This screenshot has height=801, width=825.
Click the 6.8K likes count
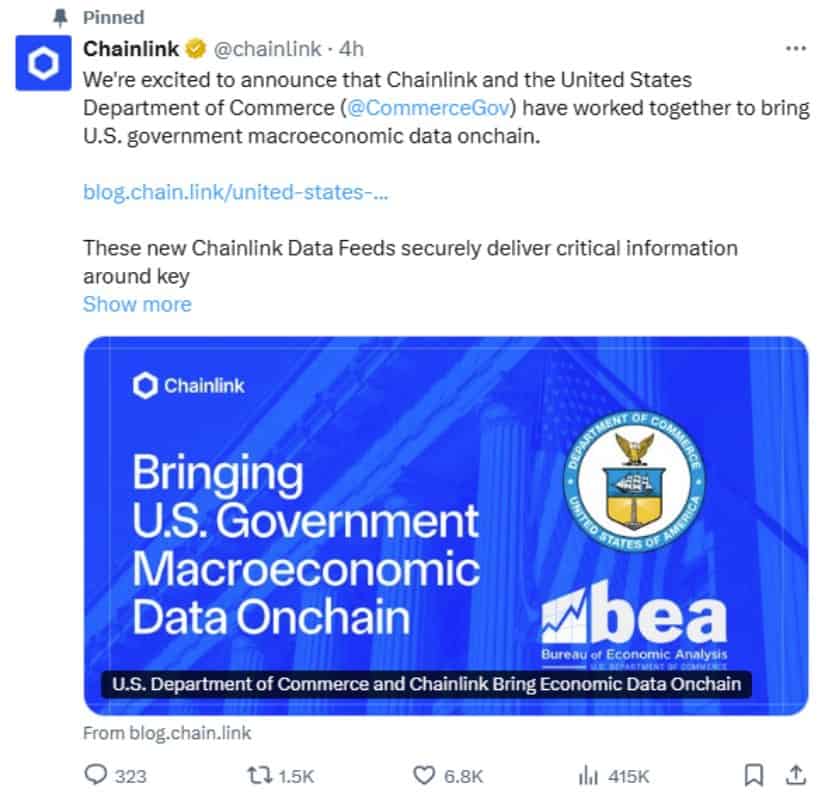pyautogui.click(x=463, y=776)
